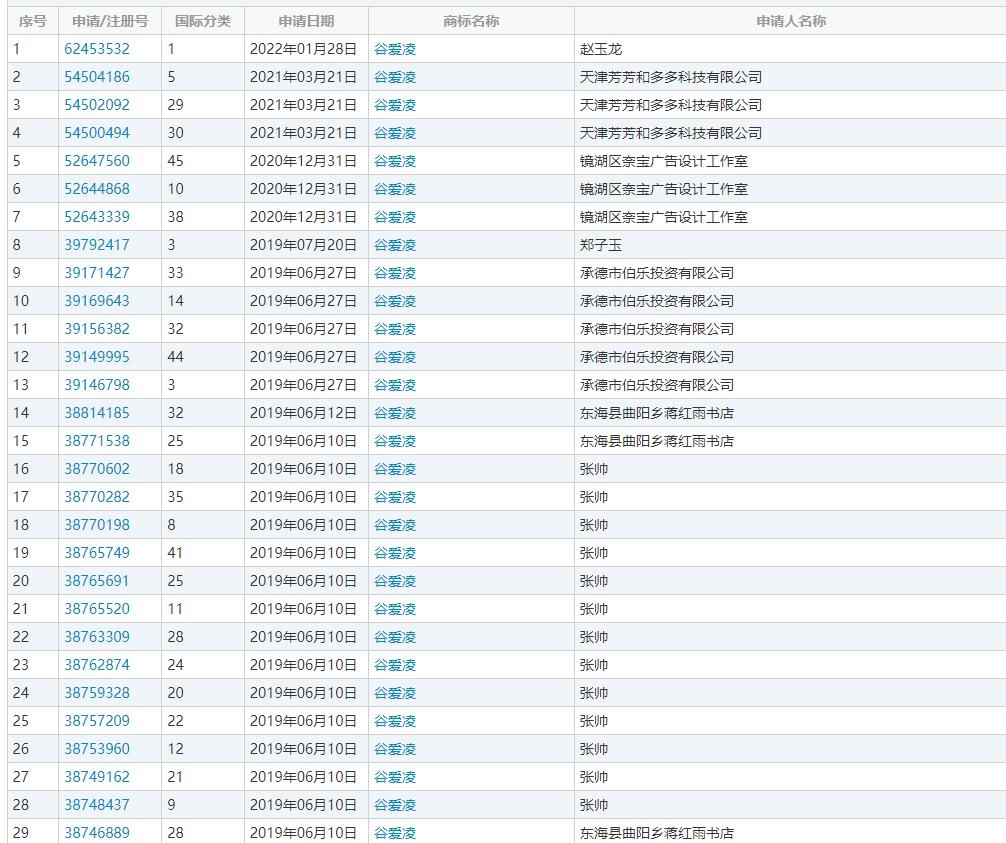Click applicant 赵玉龙 in row 1
This screenshot has width=1006, height=843.
click(601, 49)
